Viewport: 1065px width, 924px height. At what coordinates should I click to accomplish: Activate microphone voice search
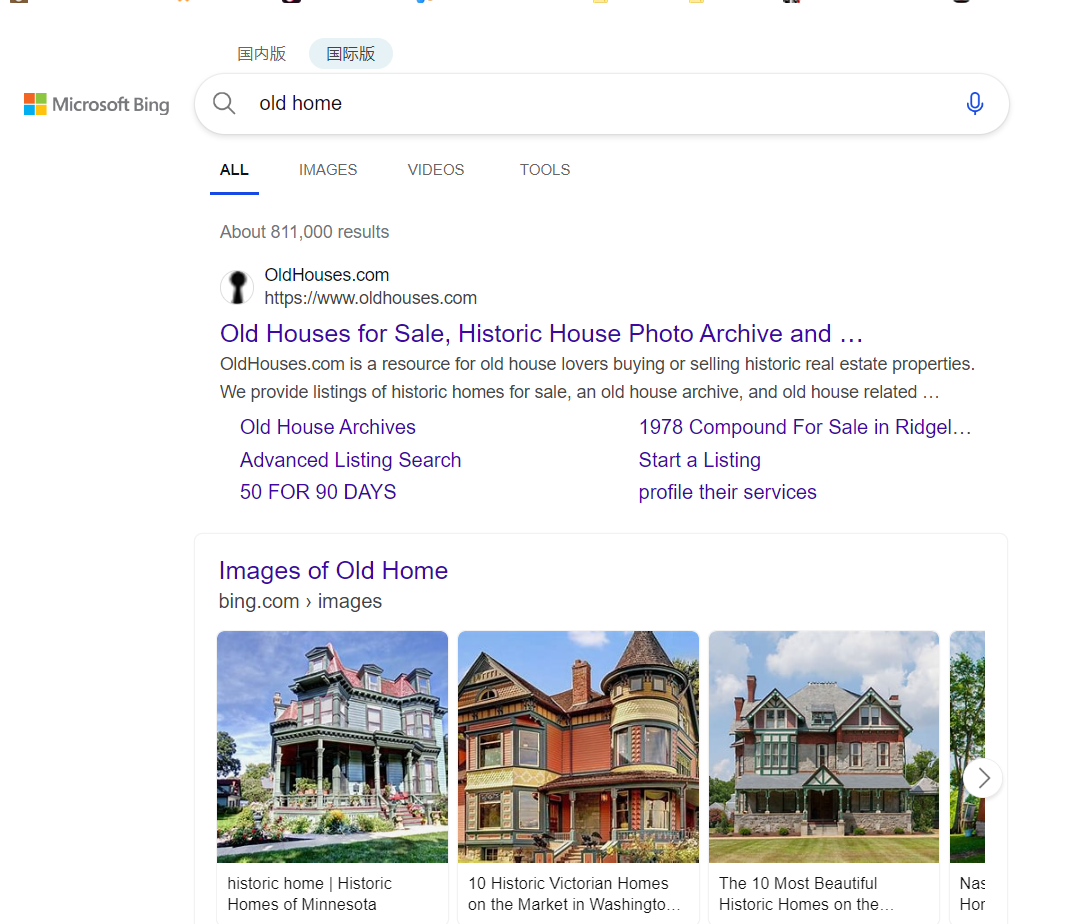pyautogui.click(x=974, y=103)
